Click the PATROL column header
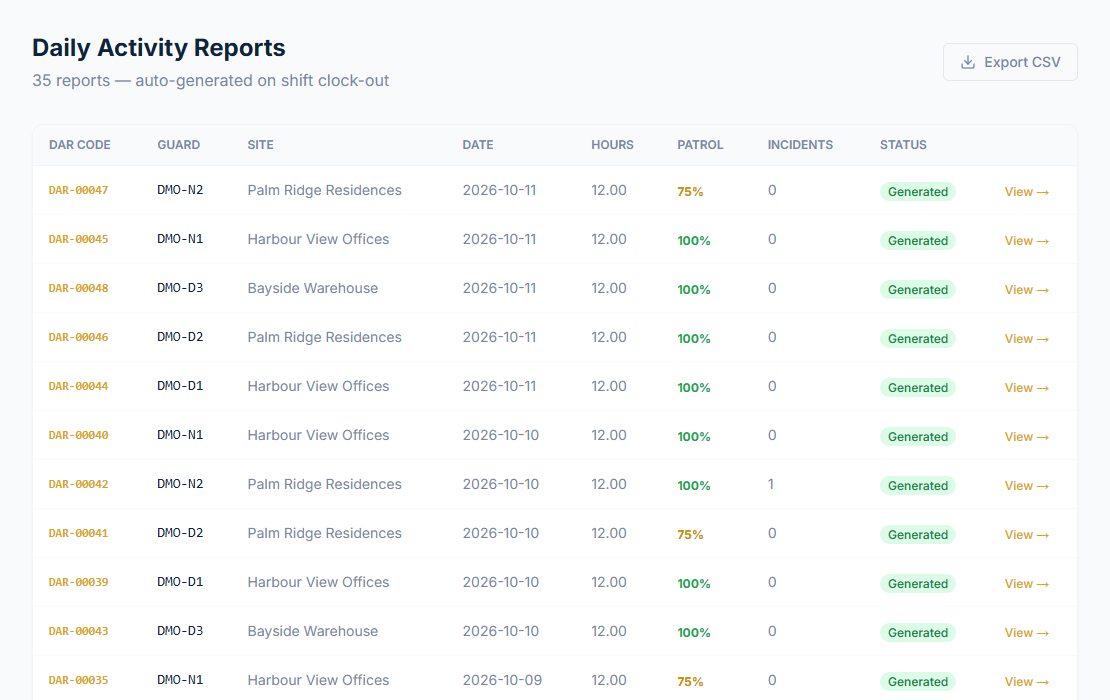The height and width of the screenshot is (700, 1110). click(x=700, y=144)
